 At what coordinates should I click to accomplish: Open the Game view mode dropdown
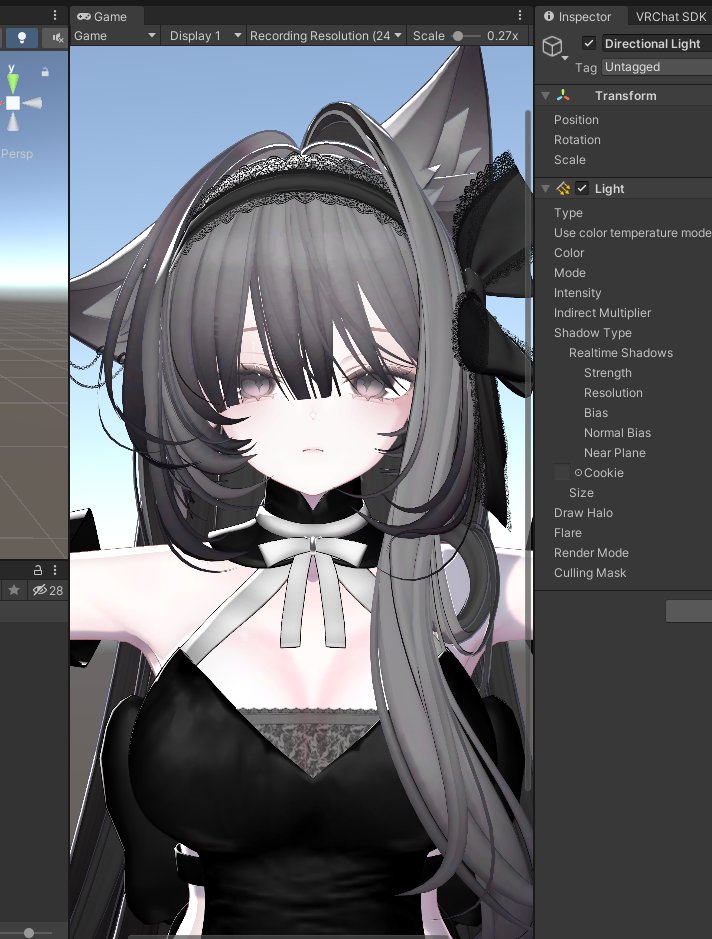pyautogui.click(x=115, y=36)
